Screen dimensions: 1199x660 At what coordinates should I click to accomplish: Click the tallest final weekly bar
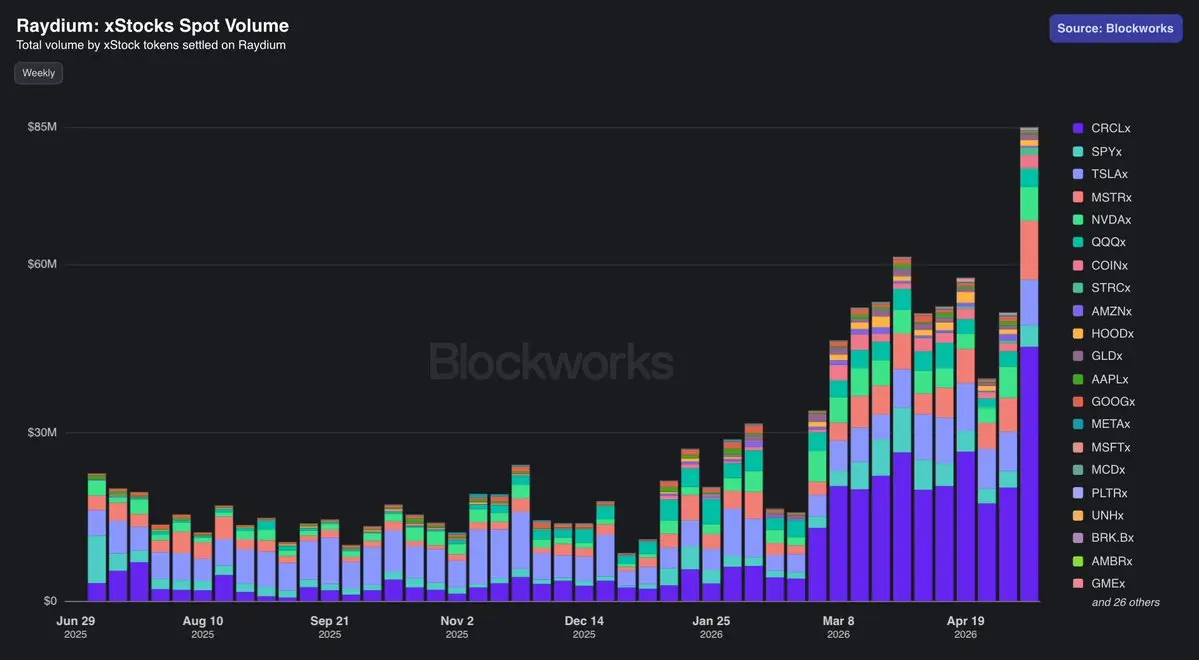[x=1029, y=364]
